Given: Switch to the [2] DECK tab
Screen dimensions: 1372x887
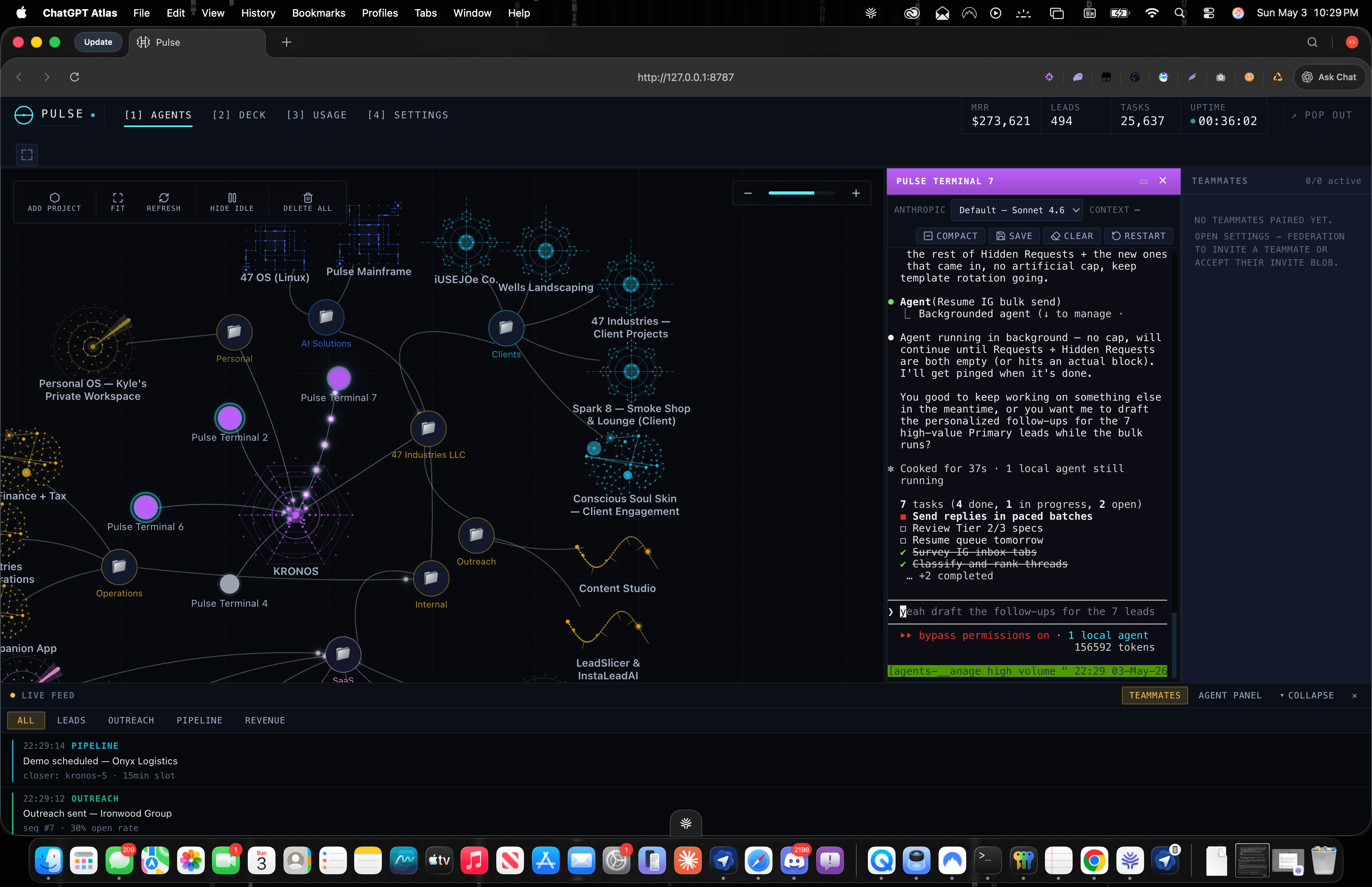Looking at the screenshot, I should 239,115.
